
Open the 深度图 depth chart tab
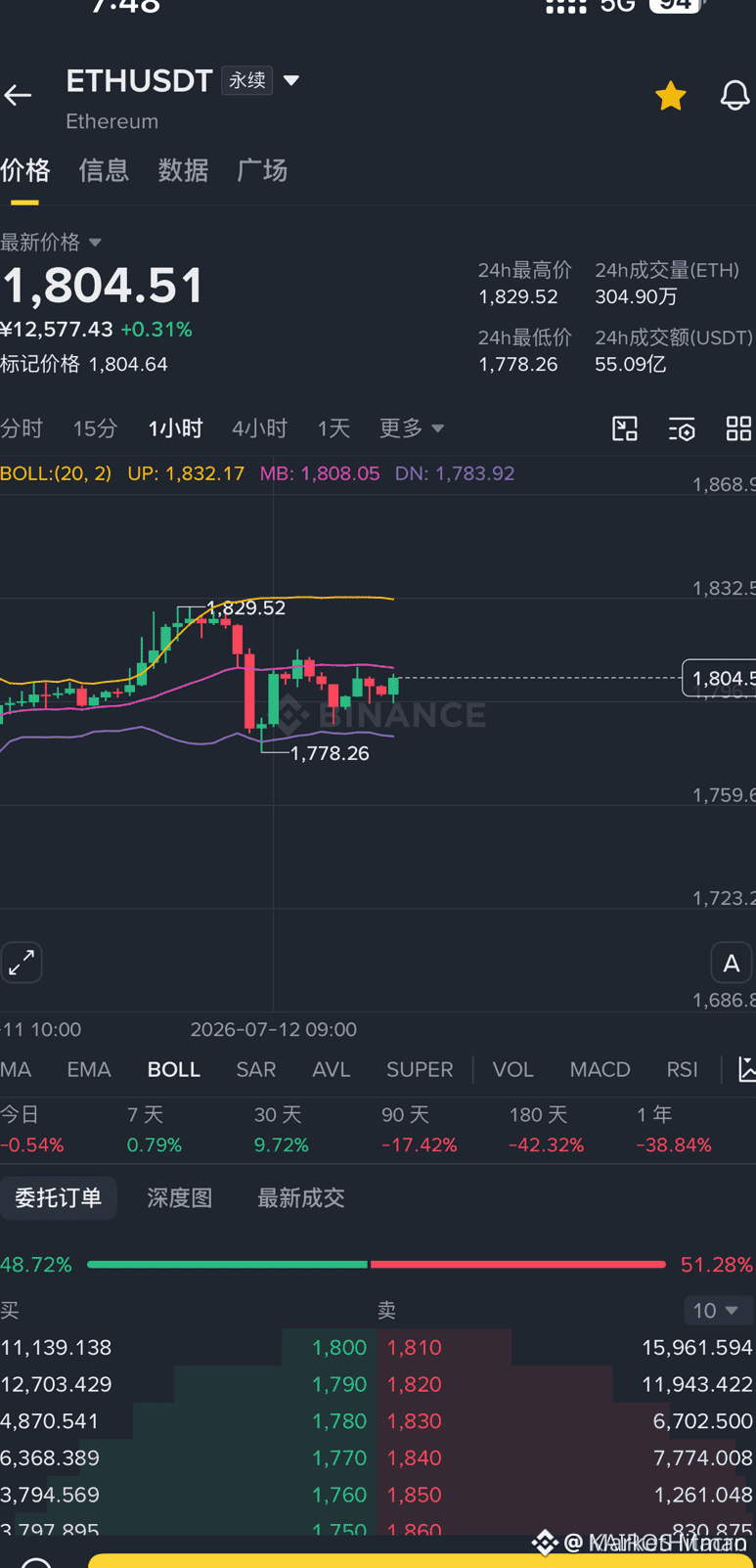pos(180,1198)
